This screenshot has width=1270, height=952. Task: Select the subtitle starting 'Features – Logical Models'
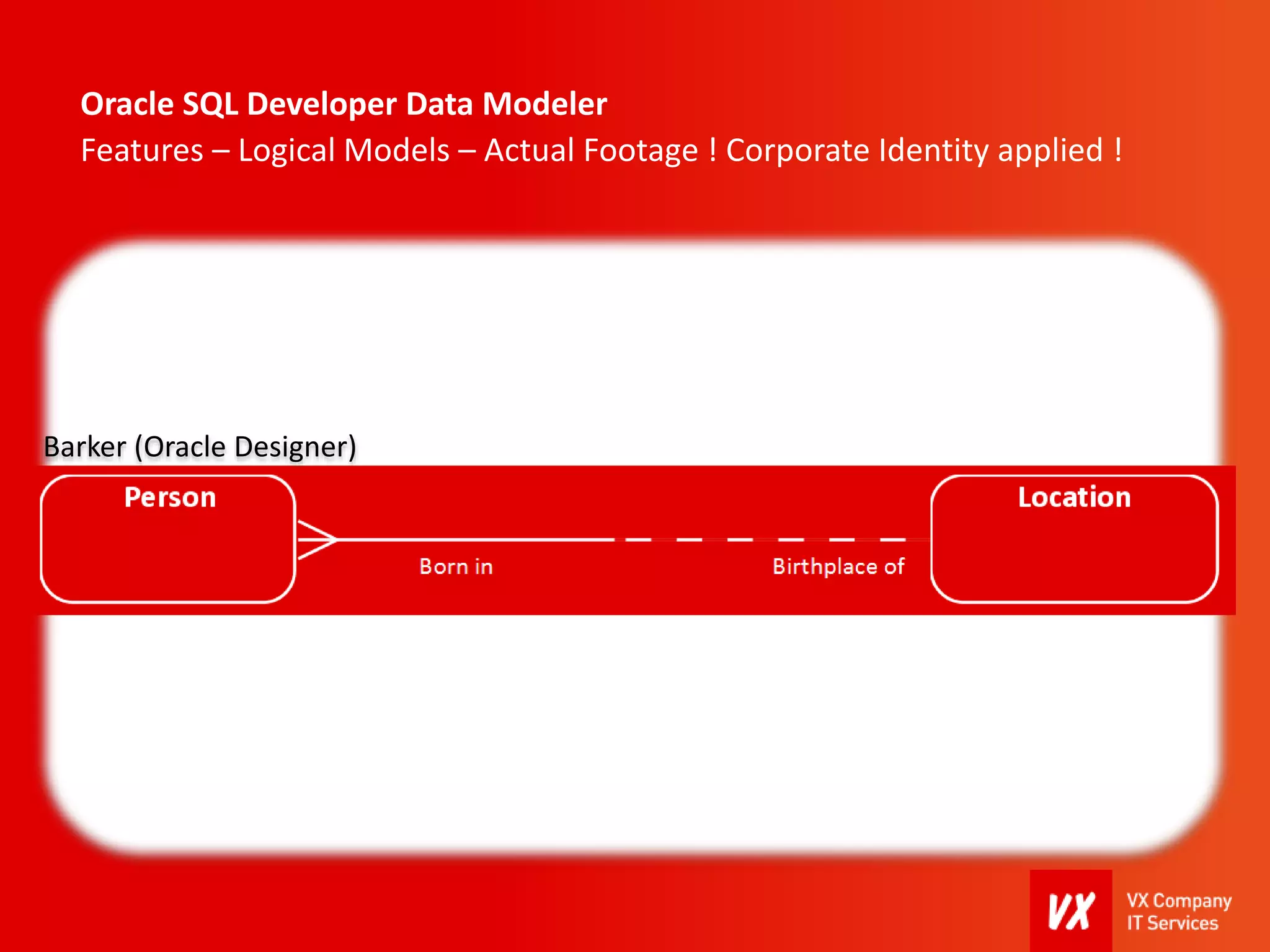(602, 151)
